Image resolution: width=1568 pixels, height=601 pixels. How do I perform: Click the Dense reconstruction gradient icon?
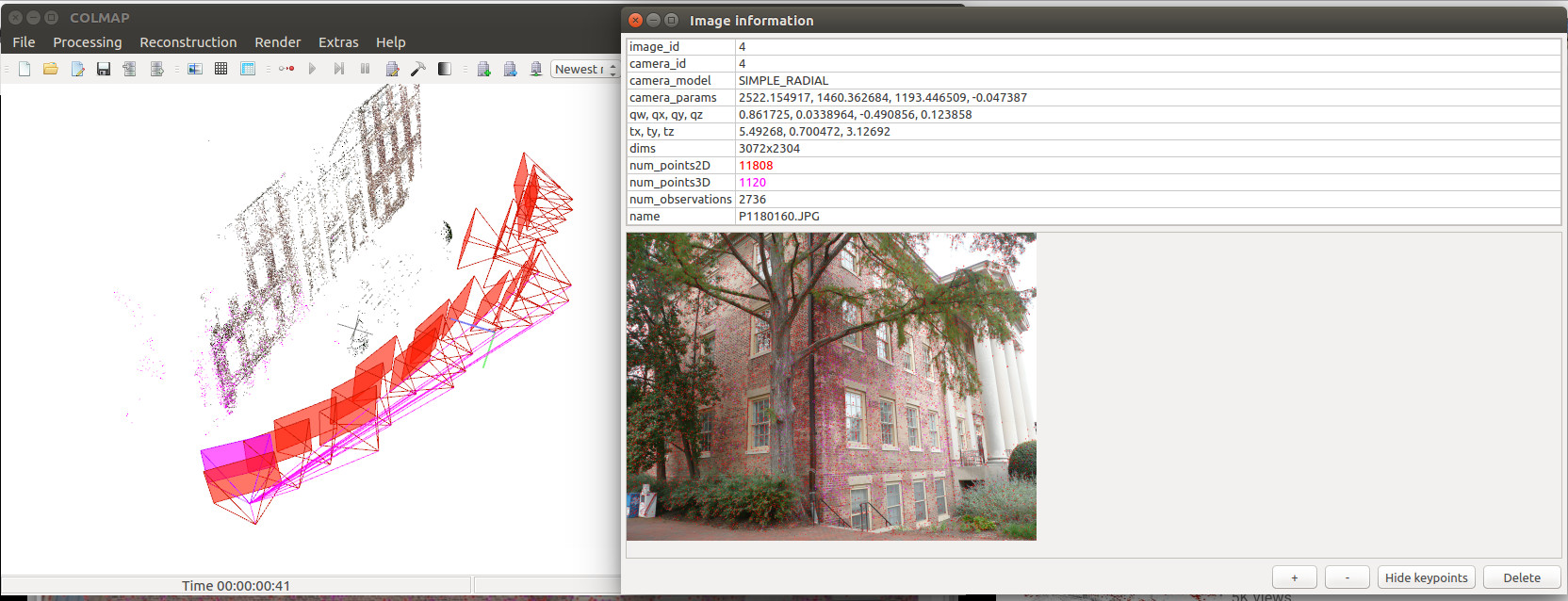[445, 69]
